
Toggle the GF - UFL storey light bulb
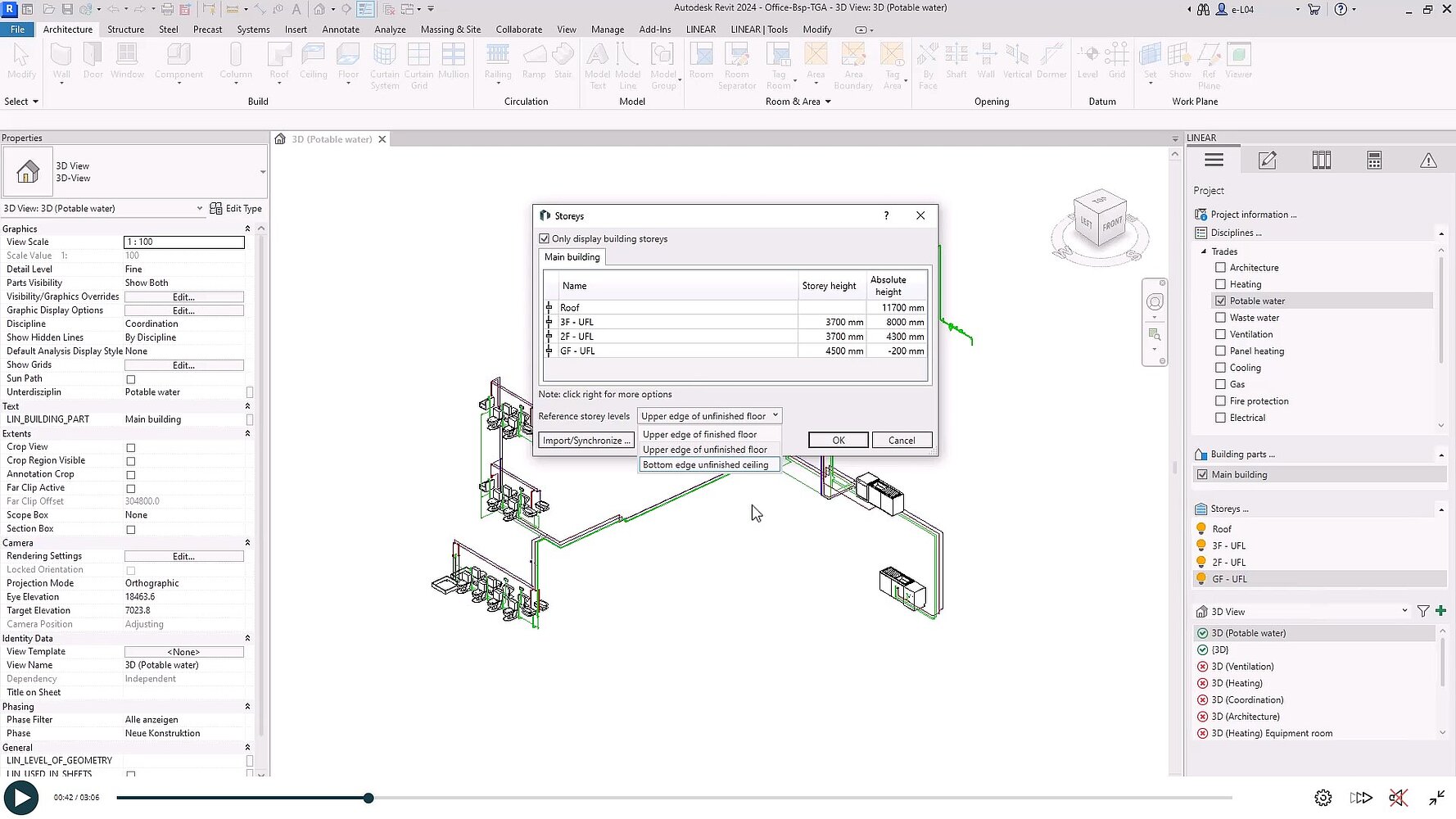click(x=1201, y=578)
